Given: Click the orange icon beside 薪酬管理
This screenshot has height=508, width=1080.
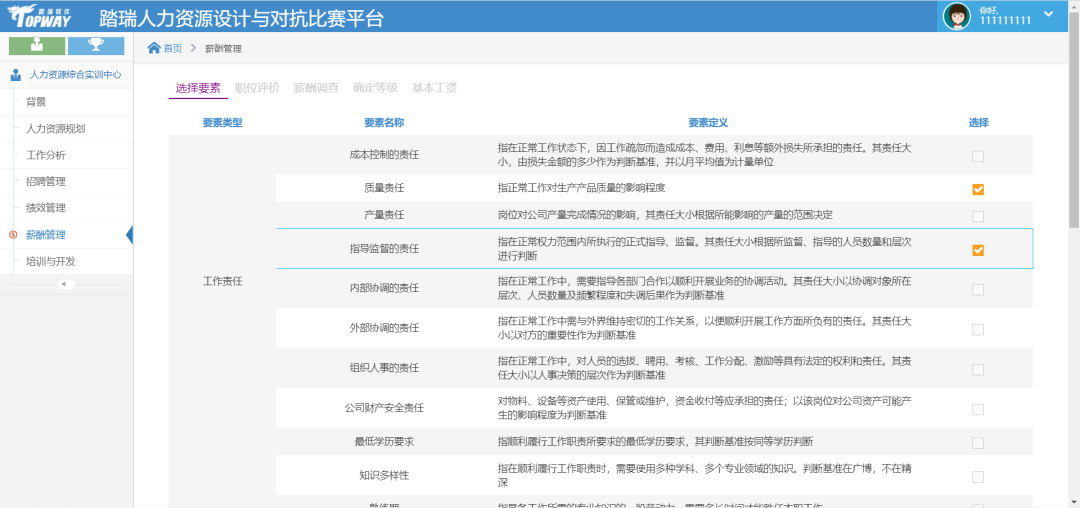Looking at the screenshot, I should [13, 235].
